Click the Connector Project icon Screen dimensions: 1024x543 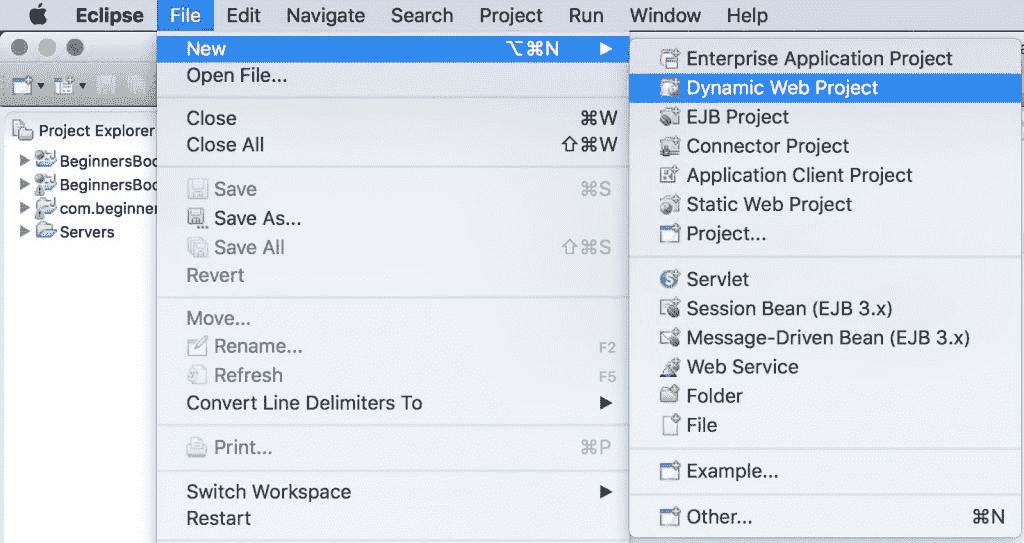pos(669,146)
